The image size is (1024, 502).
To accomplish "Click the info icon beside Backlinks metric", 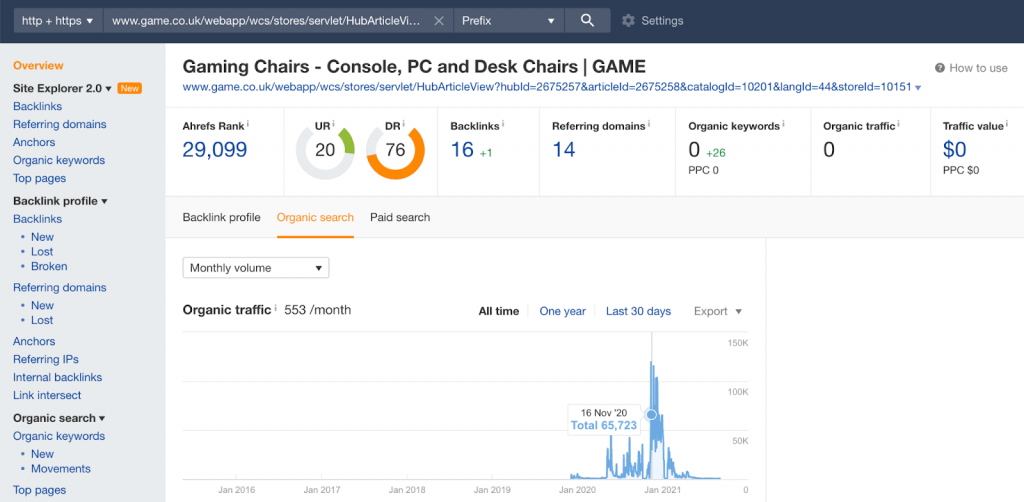I will point(504,123).
